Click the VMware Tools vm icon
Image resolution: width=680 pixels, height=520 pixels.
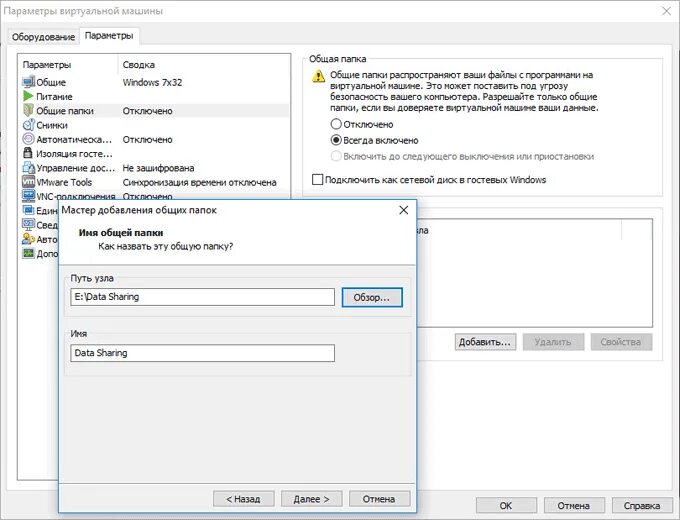pyautogui.click(x=29, y=182)
